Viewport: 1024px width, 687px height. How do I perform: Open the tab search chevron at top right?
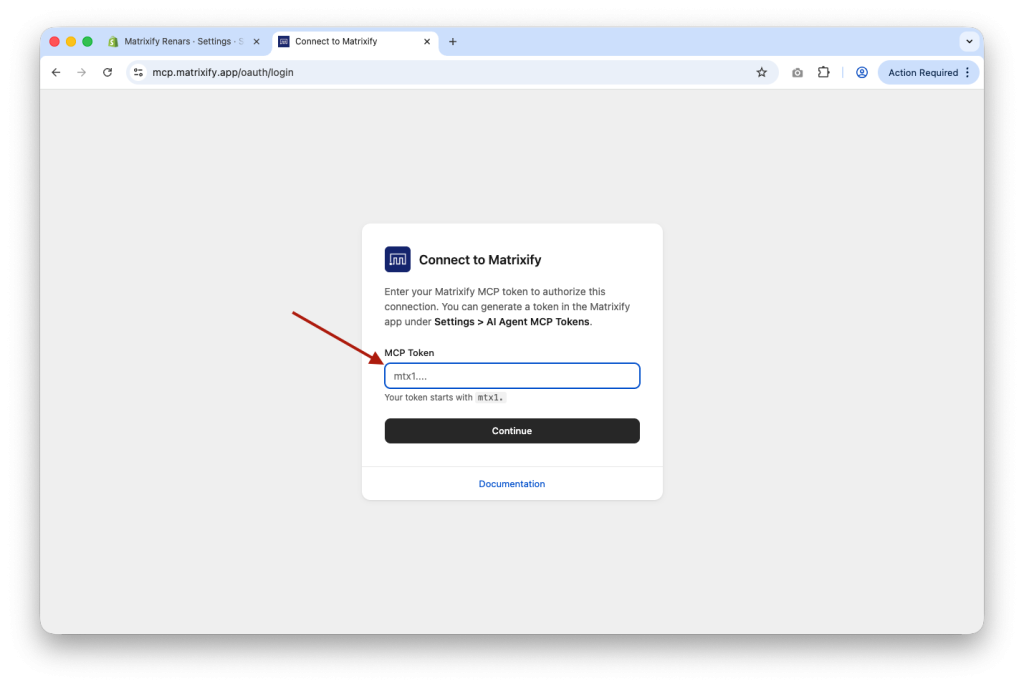pyautogui.click(x=968, y=41)
